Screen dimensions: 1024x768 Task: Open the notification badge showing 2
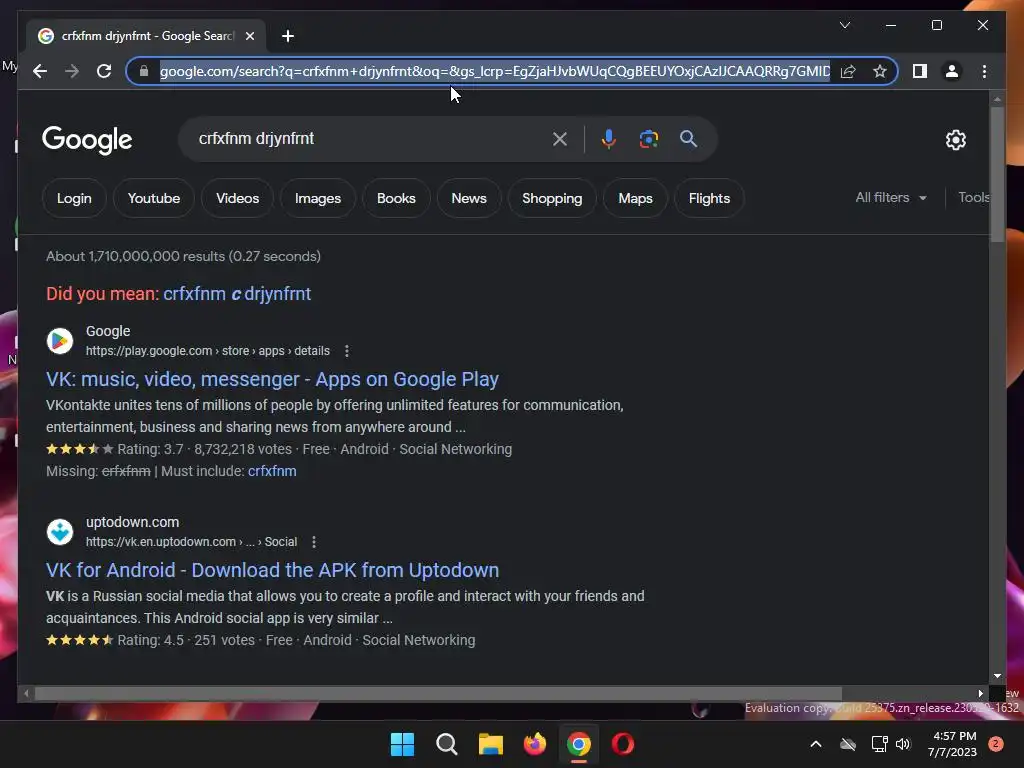[x=996, y=744]
